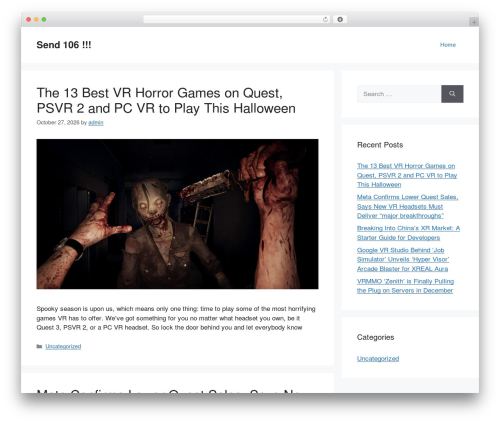The image size is (500, 423).
Task: Open recent post Breaking Into China's XR Market
Action: 408,233
